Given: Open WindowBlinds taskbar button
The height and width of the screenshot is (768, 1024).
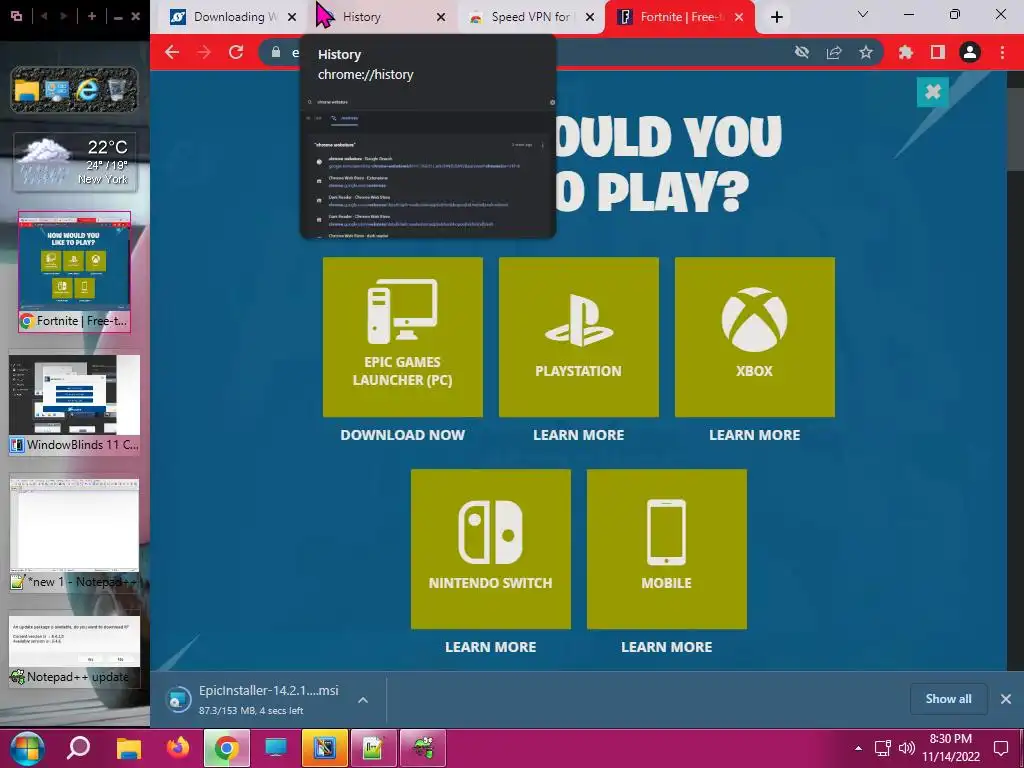Looking at the screenshot, I should point(325,748).
